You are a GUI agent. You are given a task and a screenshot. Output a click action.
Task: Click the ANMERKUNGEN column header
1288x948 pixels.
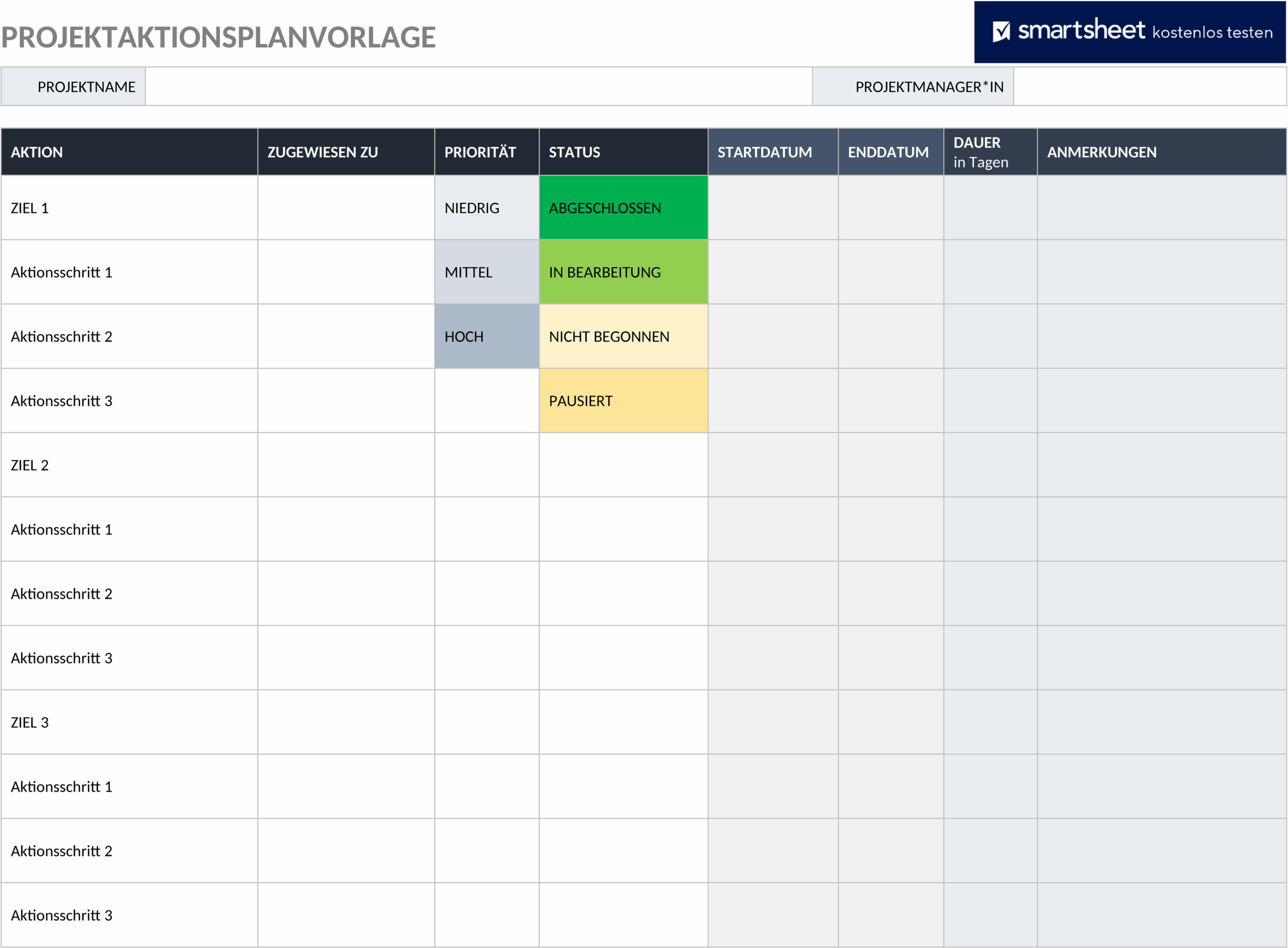pyautogui.click(x=1162, y=152)
